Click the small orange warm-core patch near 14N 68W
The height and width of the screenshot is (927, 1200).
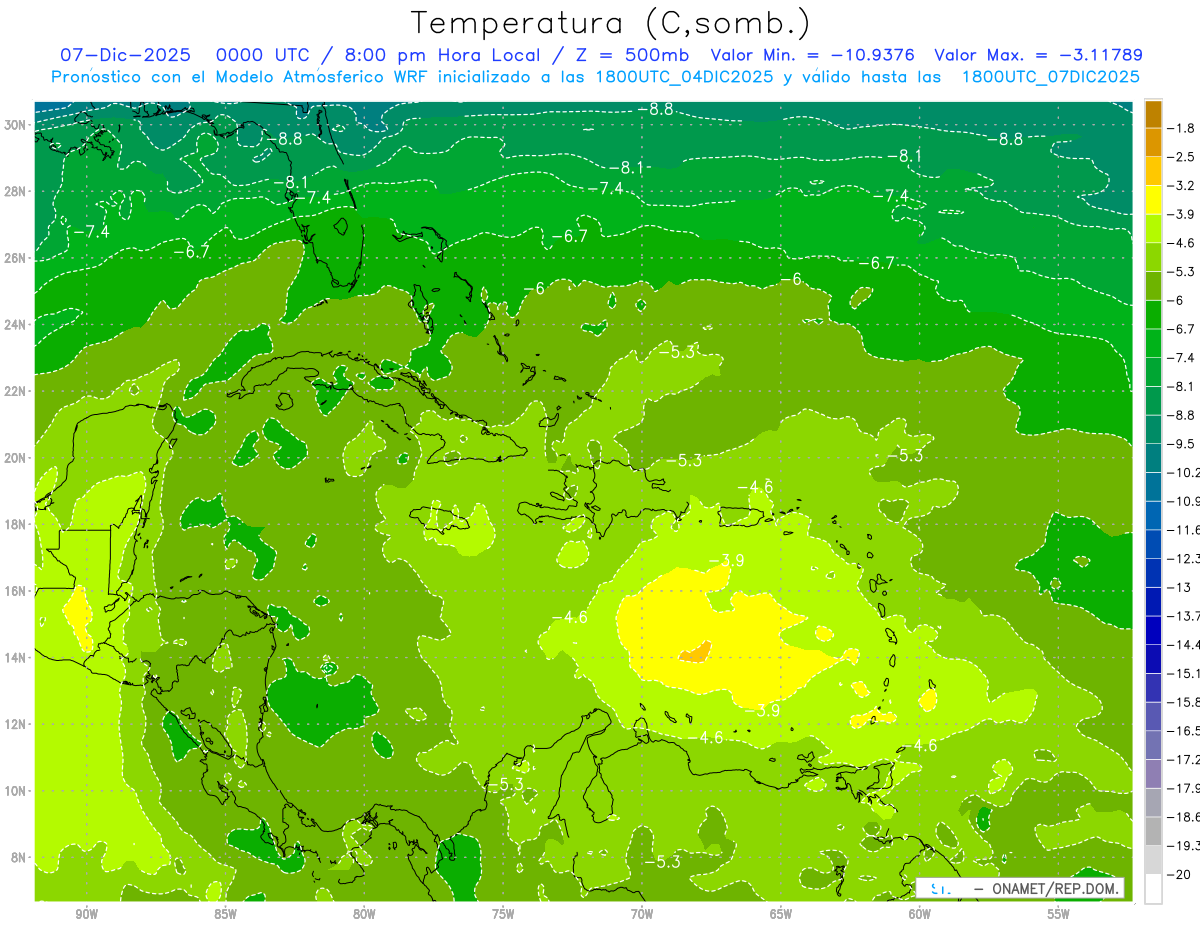tap(695, 652)
